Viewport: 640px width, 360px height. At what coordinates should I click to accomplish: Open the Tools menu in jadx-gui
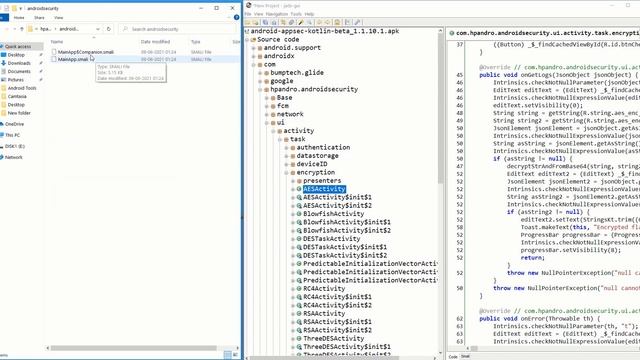click(296, 14)
